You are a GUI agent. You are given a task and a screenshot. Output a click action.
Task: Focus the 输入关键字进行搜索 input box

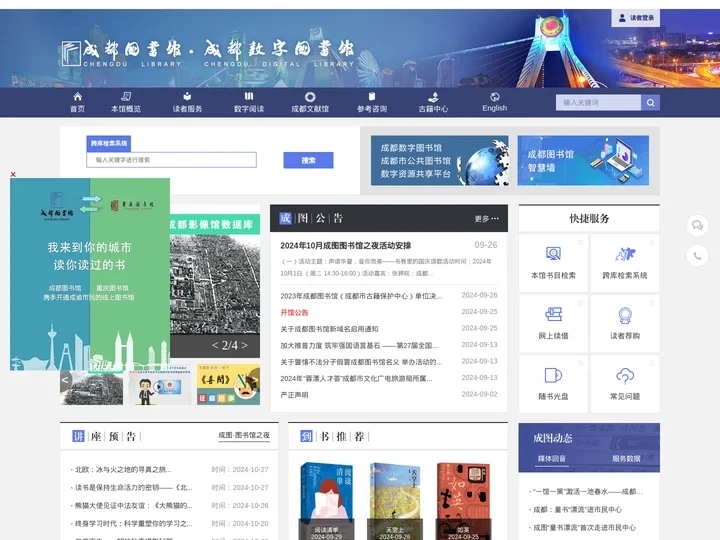171,160
